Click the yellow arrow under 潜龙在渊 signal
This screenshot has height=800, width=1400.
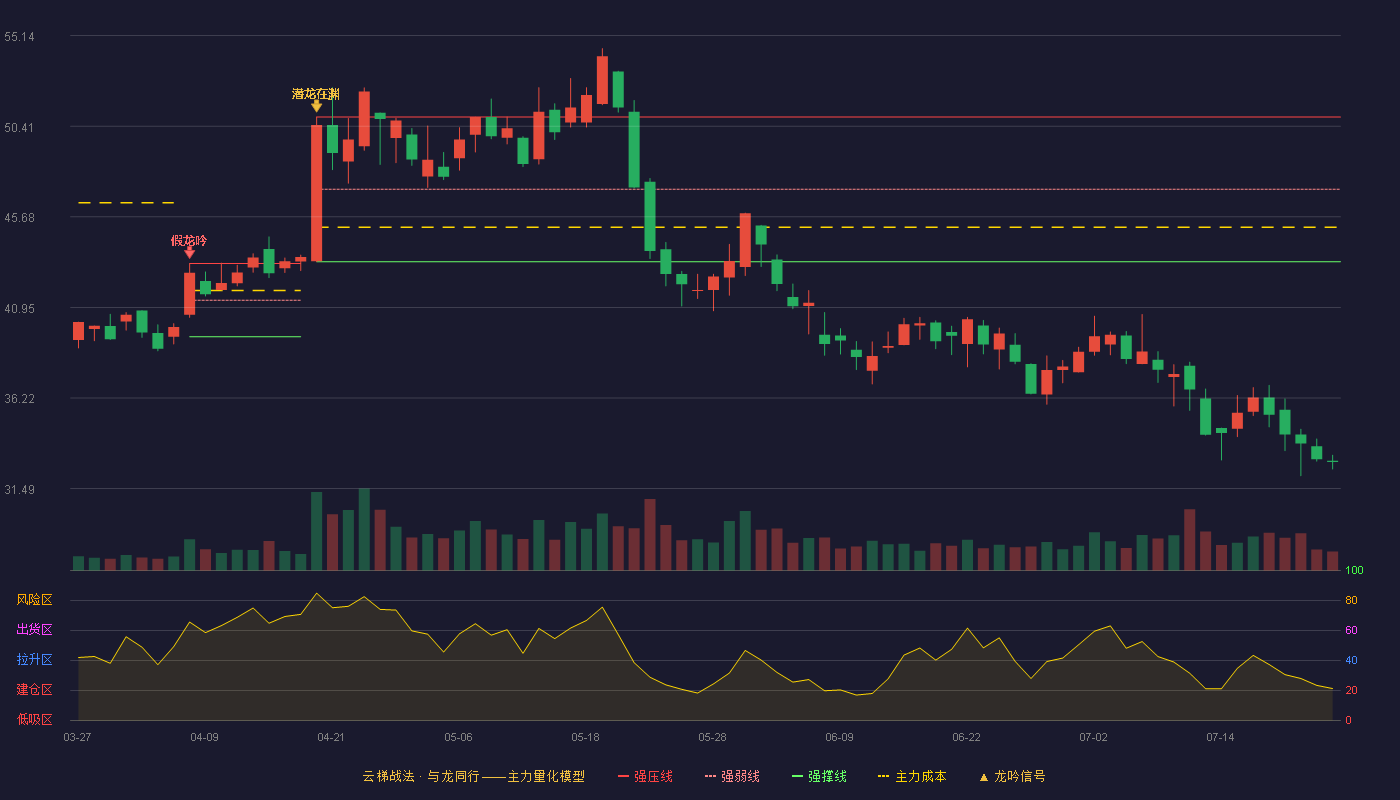click(316, 106)
